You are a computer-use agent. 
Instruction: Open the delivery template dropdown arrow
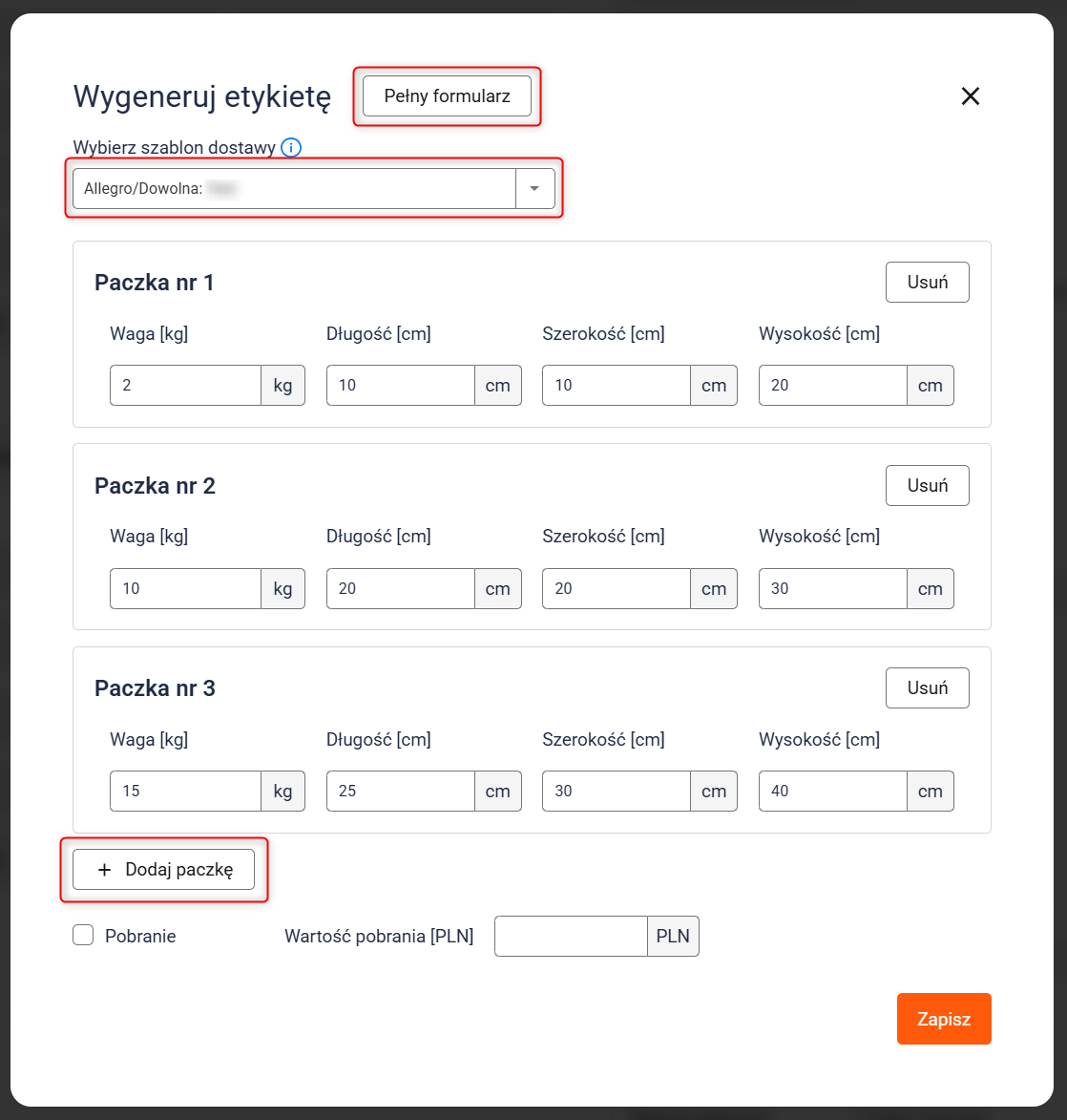coord(534,189)
